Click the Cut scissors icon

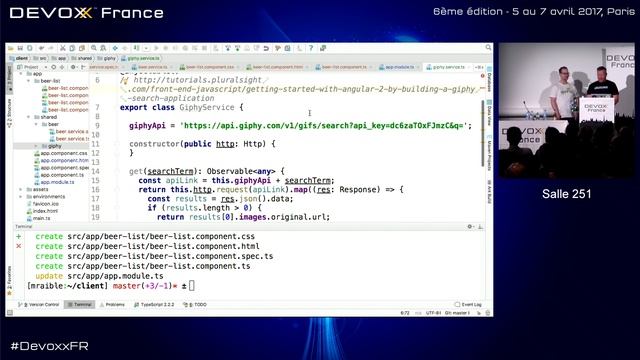point(62,48)
